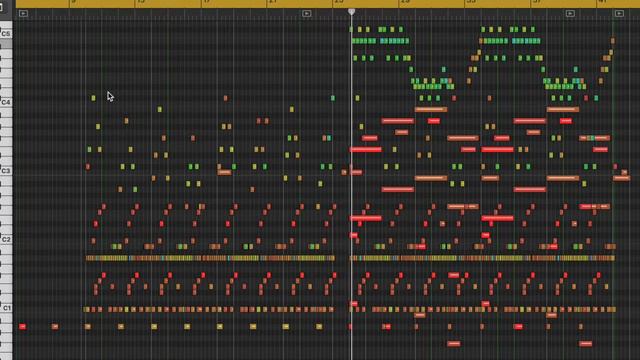The width and height of the screenshot is (640, 360).
Task: Click the leftmost region marker icon below ruler
Action: coord(23,13)
